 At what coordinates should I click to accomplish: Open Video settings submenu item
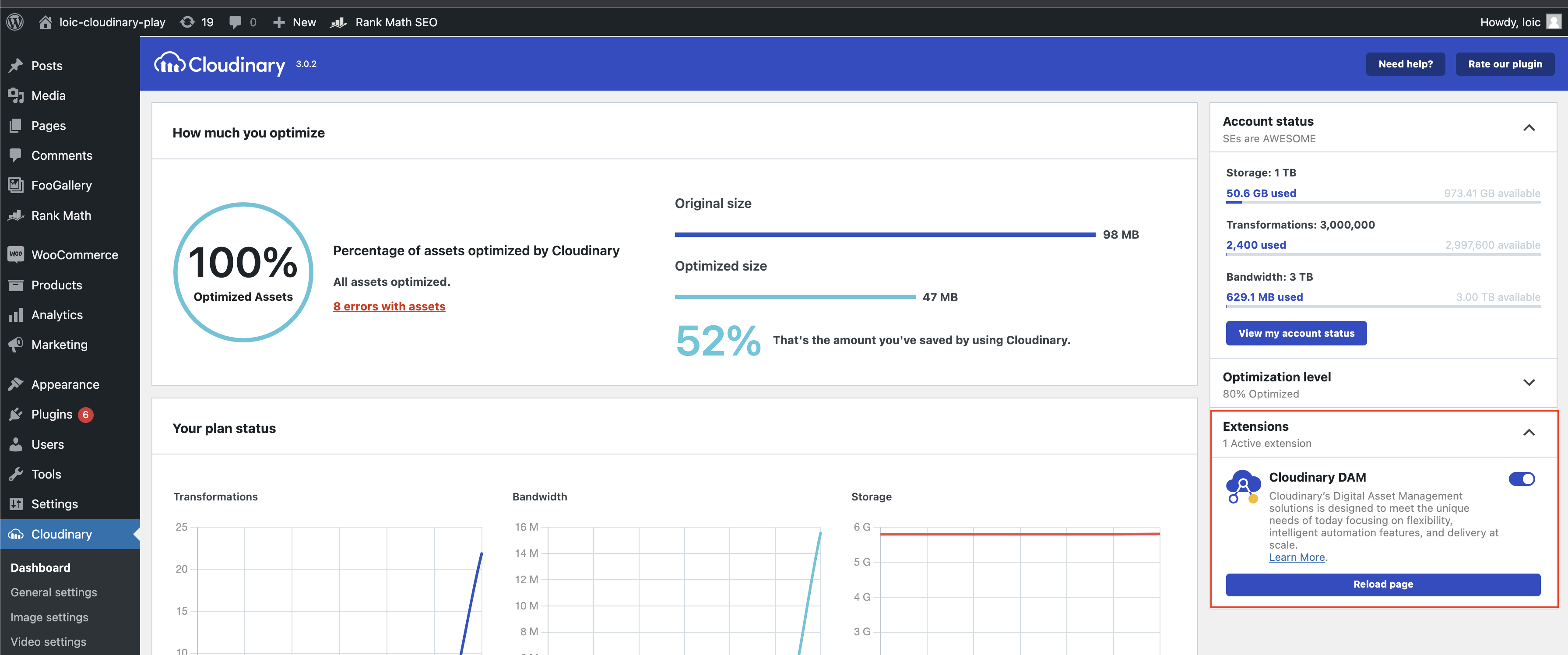[x=48, y=641]
